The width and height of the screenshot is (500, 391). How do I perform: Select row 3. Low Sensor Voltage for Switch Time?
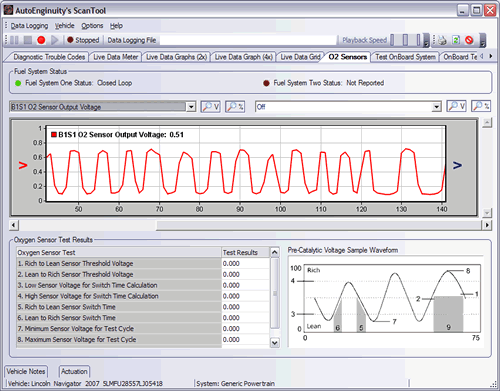pyautogui.click(x=143, y=285)
